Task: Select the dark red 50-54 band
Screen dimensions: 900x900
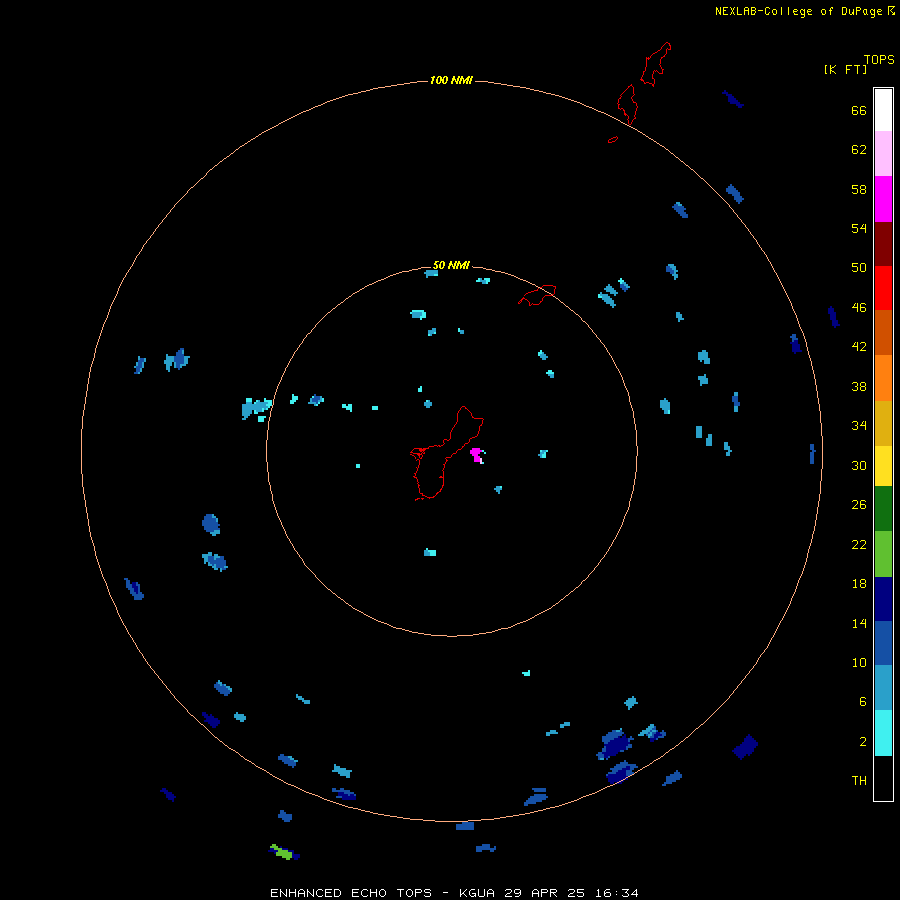Action: click(x=883, y=243)
